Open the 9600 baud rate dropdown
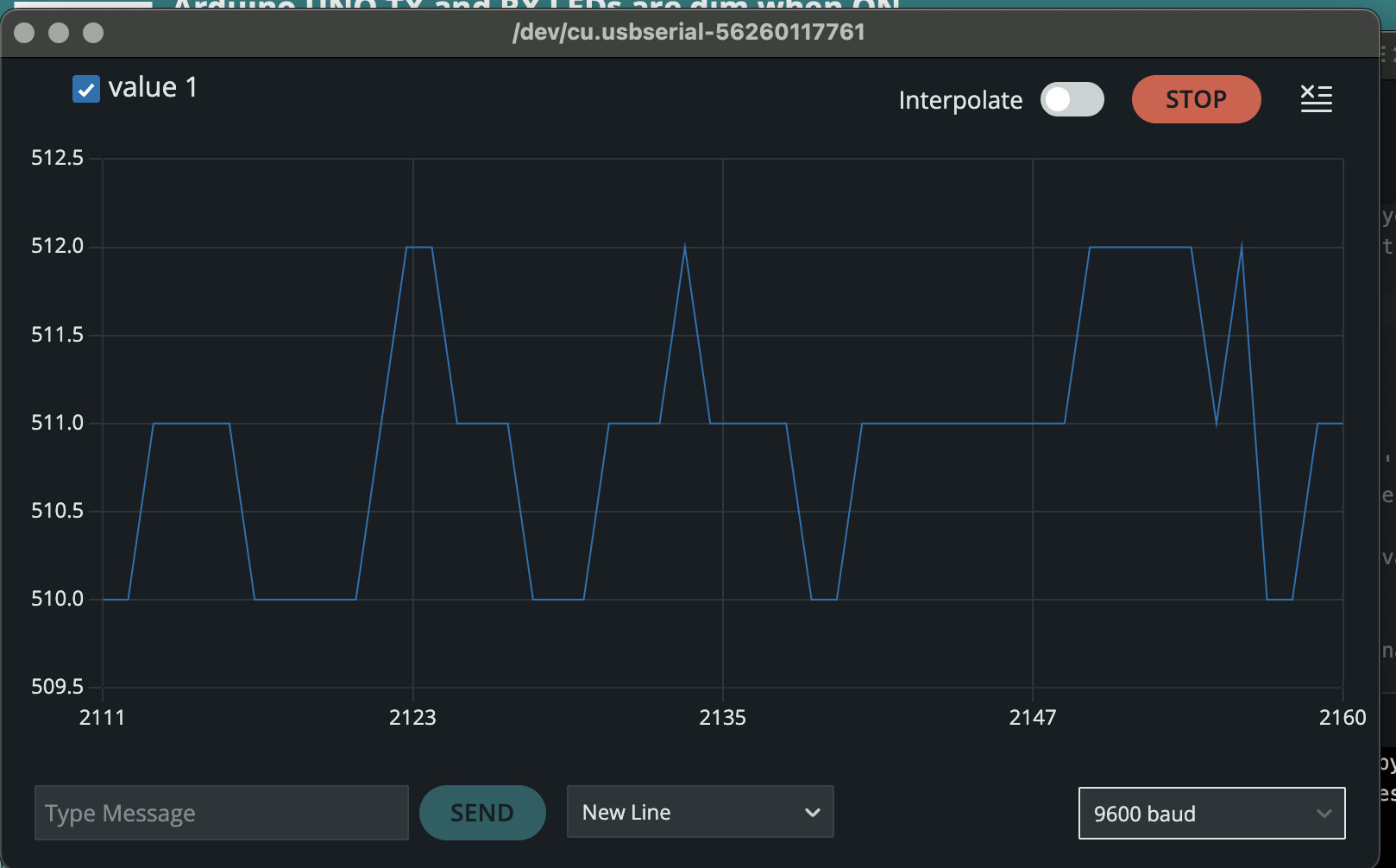1396x868 pixels. pos(1210,813)
